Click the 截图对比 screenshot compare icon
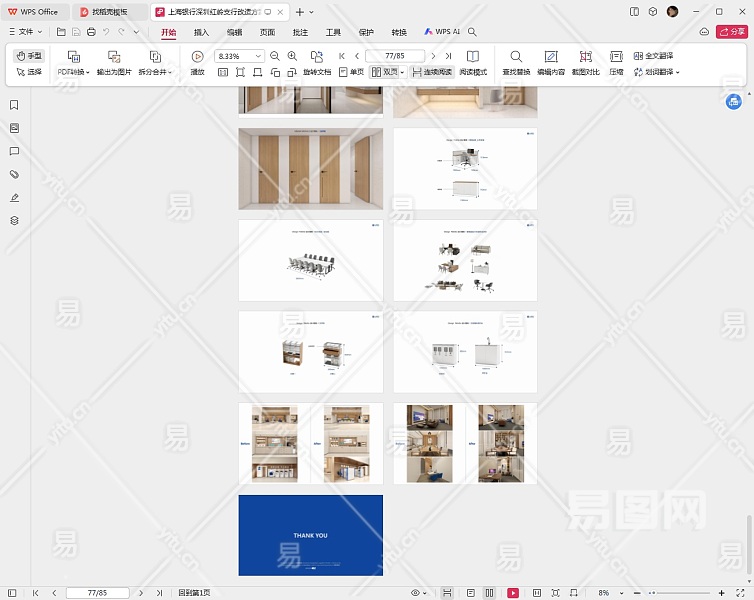The image size is (754, 600). pos(585,57)
